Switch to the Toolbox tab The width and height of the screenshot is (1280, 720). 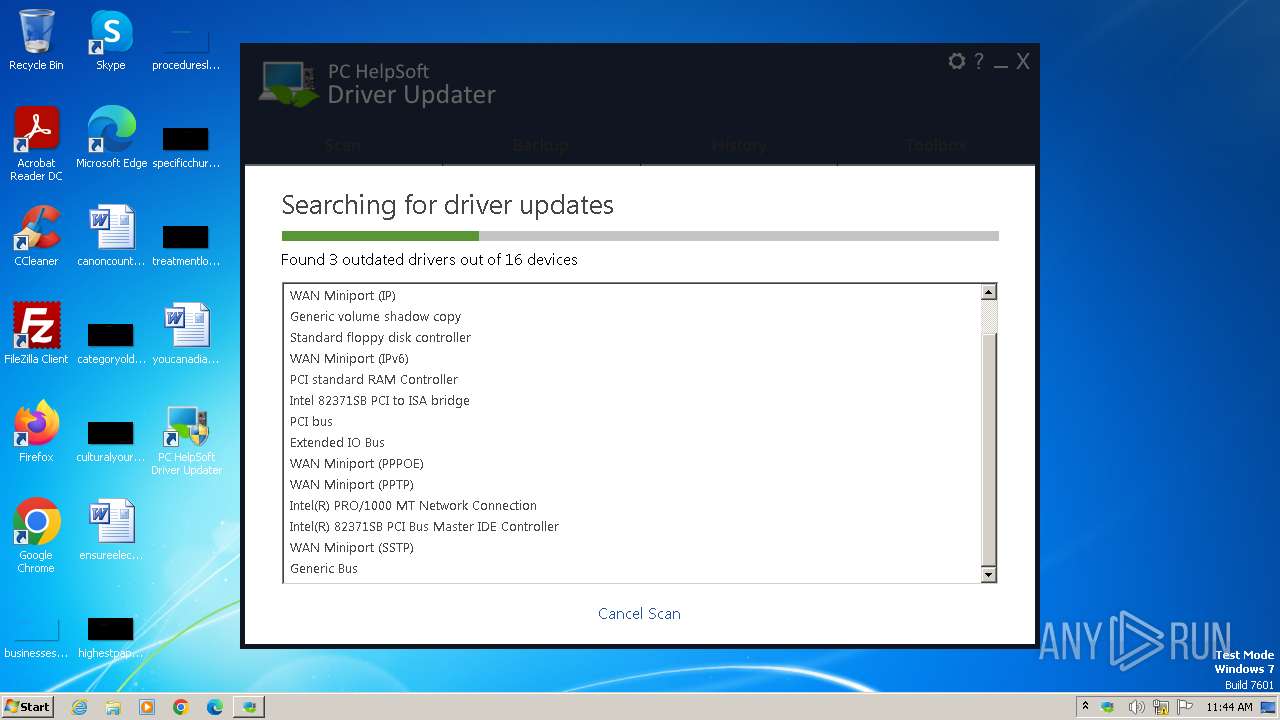[x=936, y=145]
